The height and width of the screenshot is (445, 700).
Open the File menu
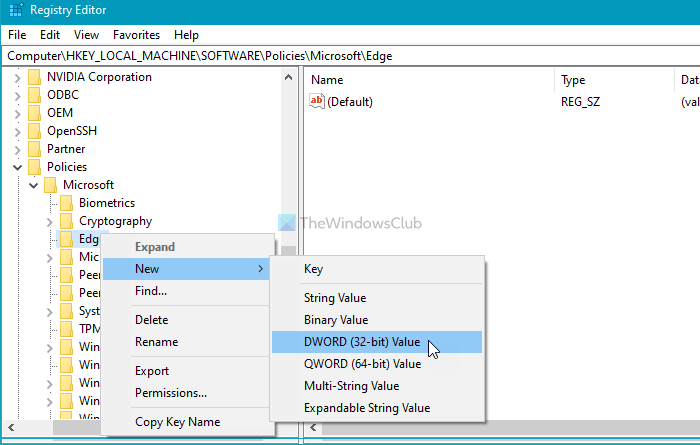tap(17, 35)
